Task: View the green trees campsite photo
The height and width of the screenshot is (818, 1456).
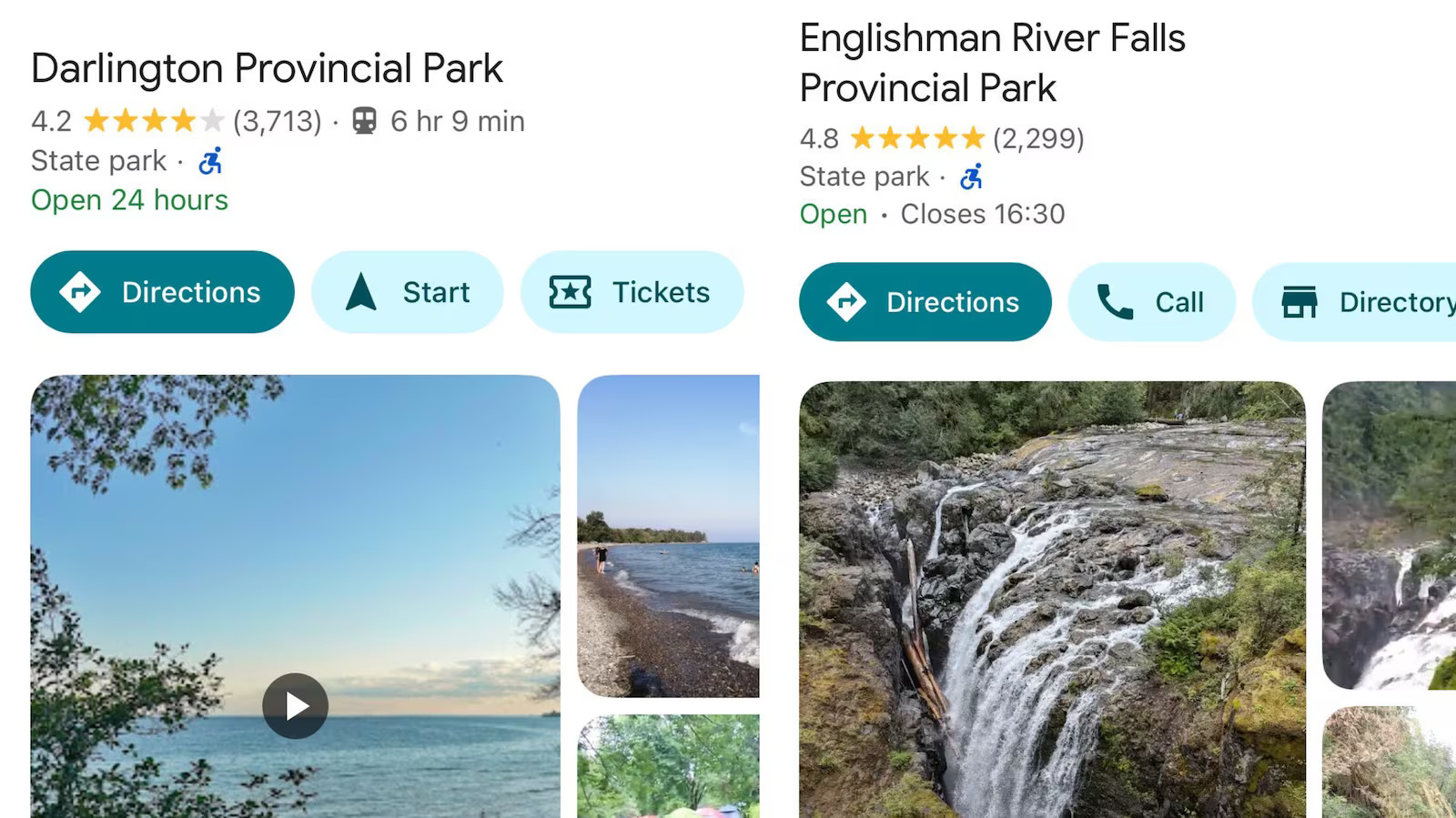Action: pyautogui.click(x=668, y=766)
